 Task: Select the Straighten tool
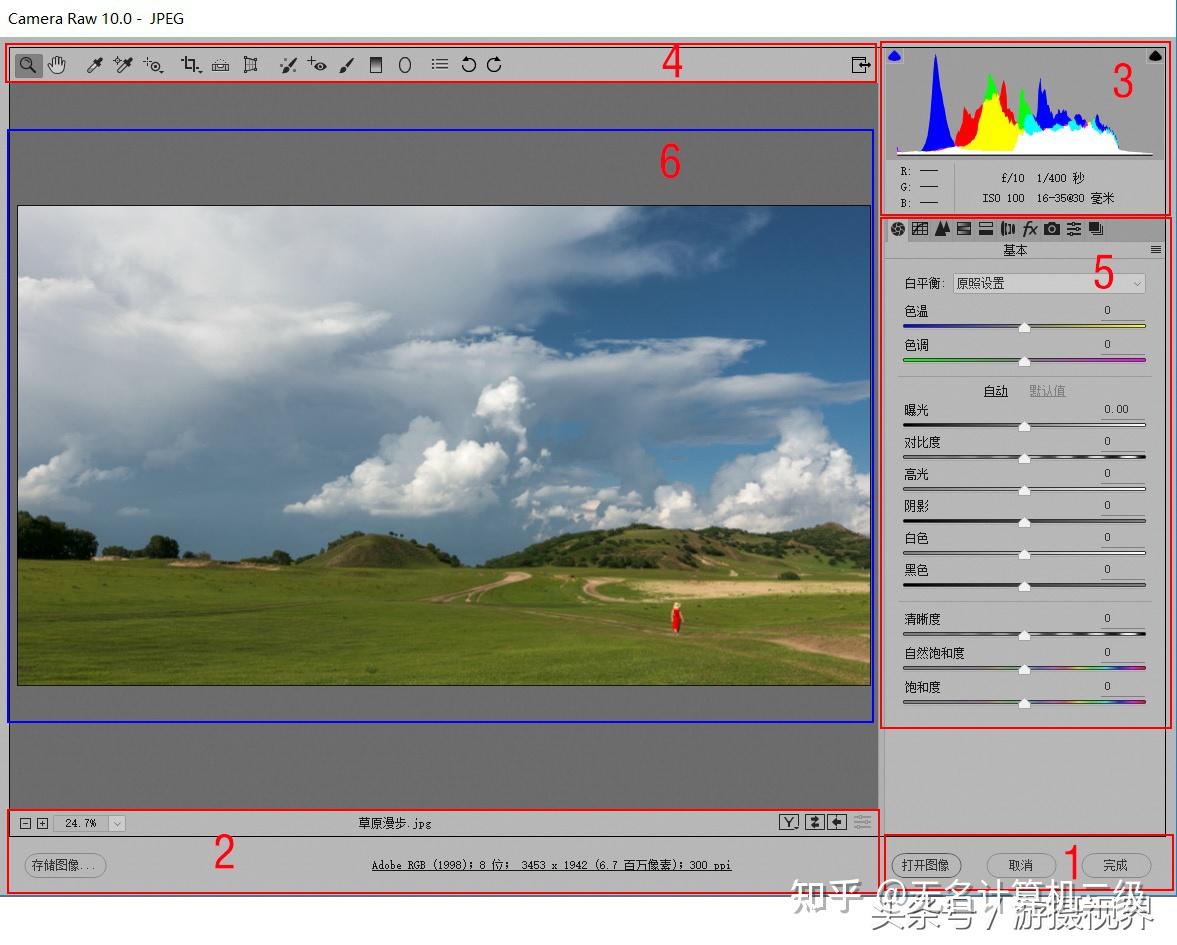coord(220,65)
